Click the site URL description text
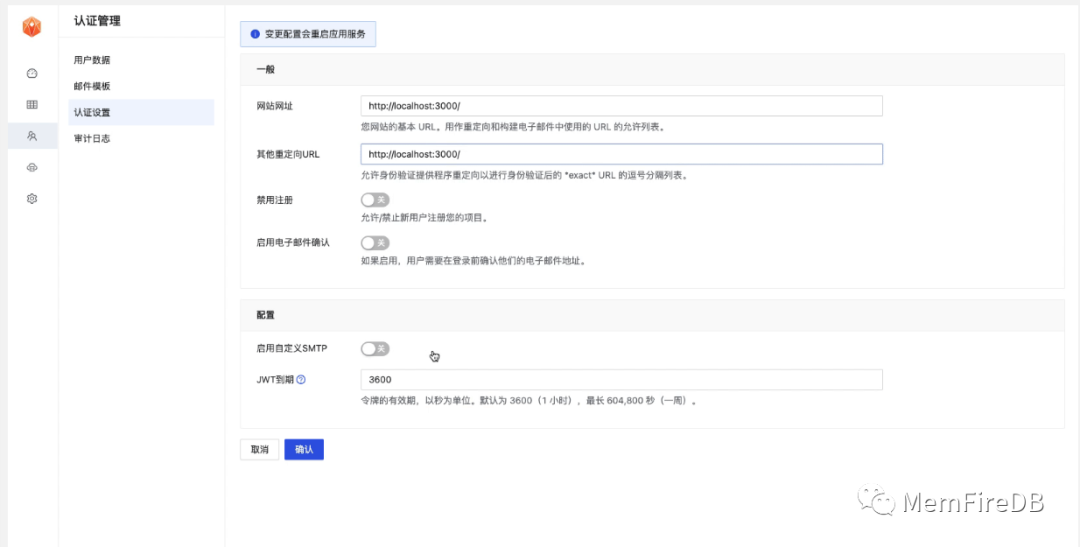Screen dimensions: 1080x547 pos(514,127)
